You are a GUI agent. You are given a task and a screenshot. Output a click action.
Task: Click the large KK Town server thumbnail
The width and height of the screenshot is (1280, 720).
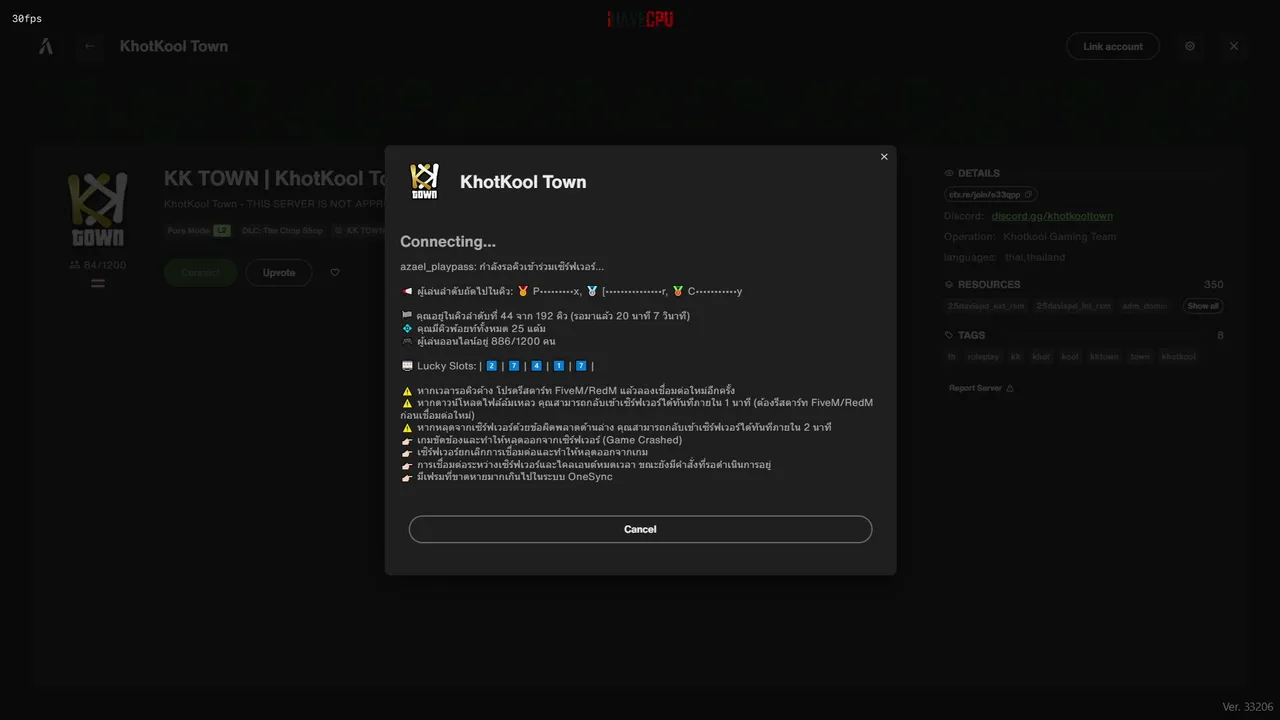tap(98, 209)
